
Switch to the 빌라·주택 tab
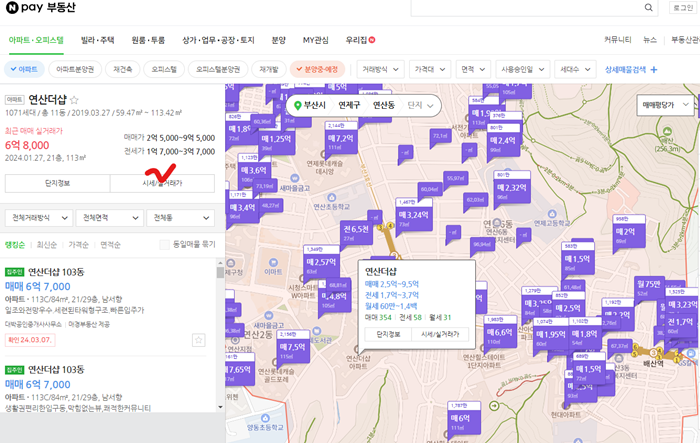(97, 40)
